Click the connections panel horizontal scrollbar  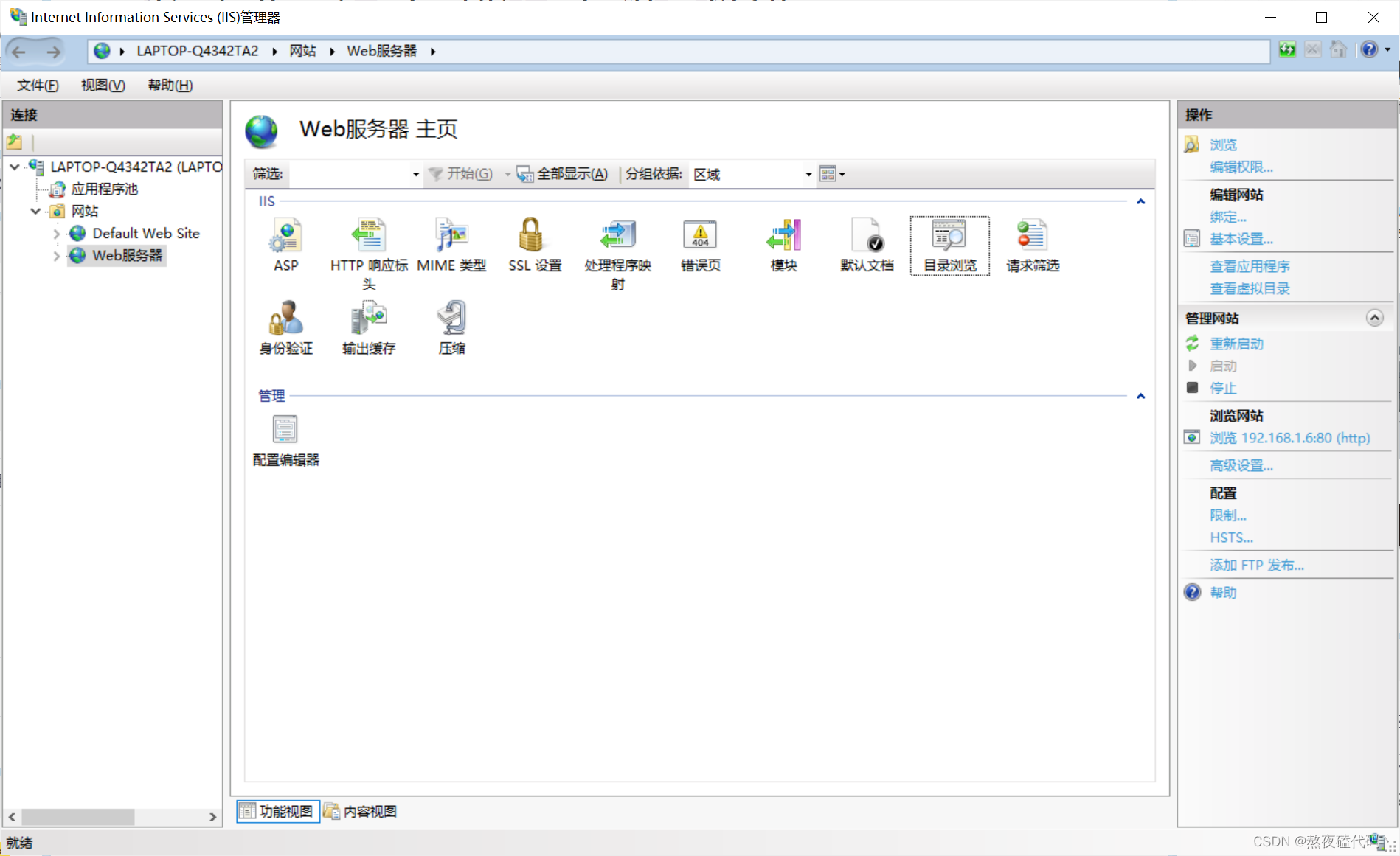[x=77, y=817]
